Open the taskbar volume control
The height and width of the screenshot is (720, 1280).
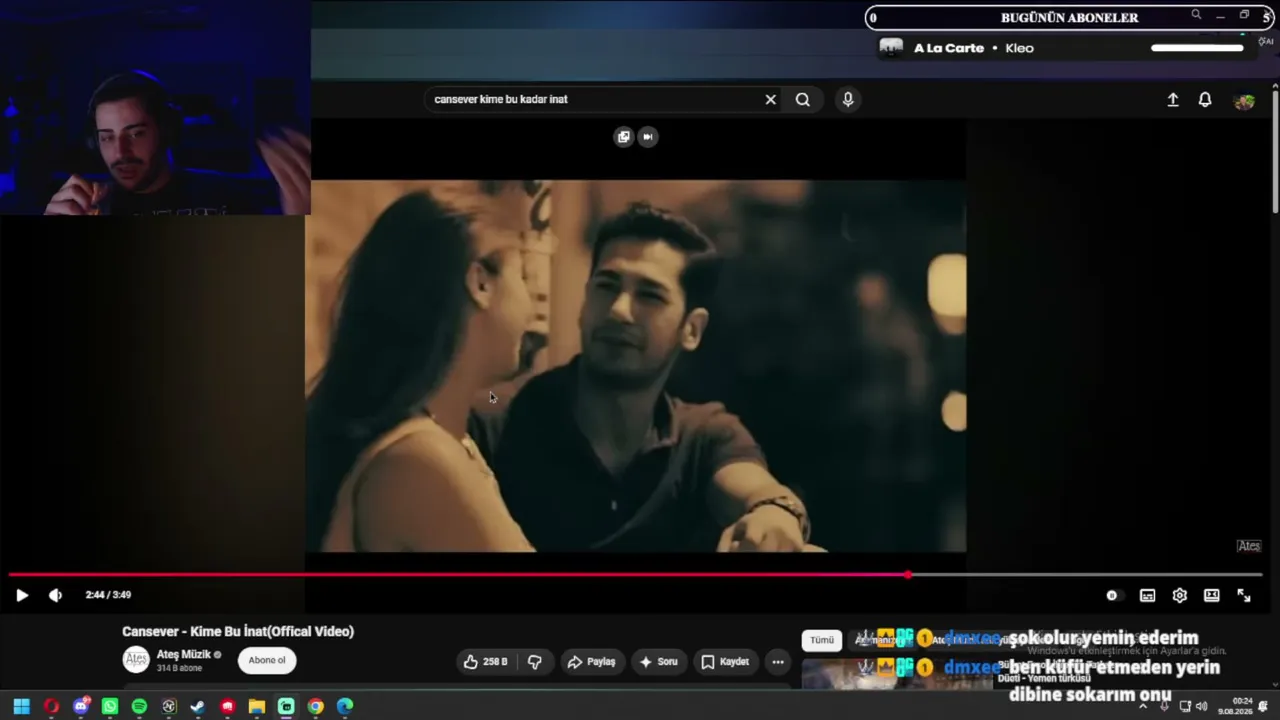point(1201,706)
